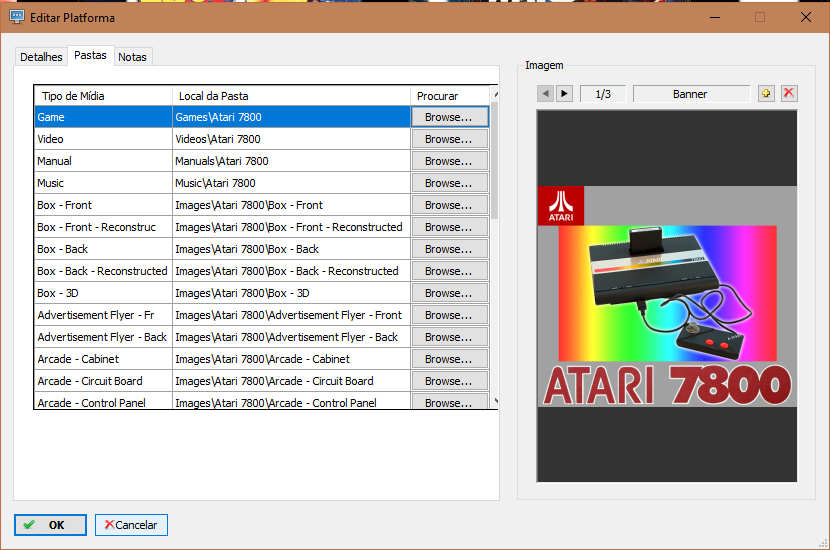Browse for Arcade - Circuit Board folder
This screenshot has height=550, width=830.
click(x=449, y=381)
